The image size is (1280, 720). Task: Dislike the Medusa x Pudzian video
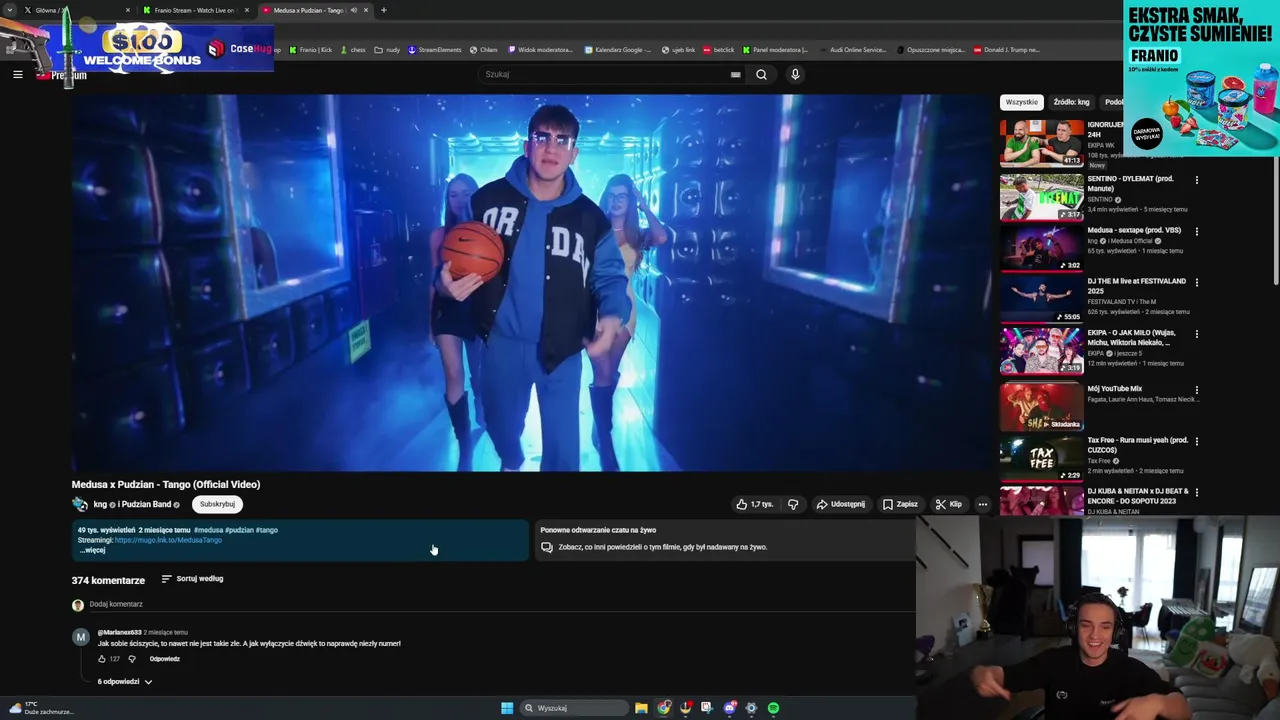coord(793,504)
